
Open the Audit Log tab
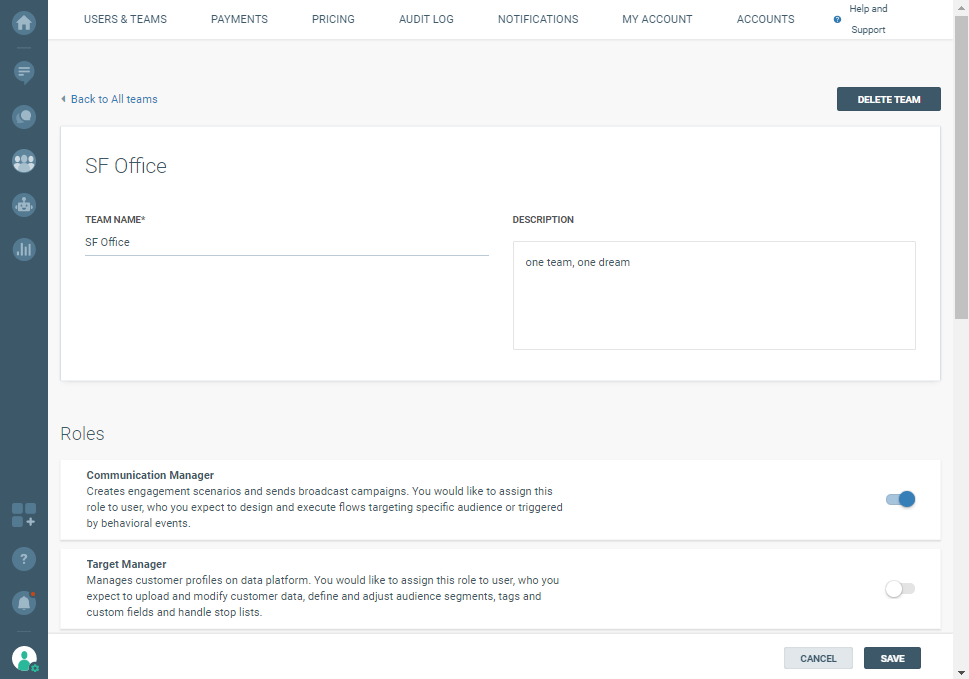pyautogui.click(x=426, y=19)
